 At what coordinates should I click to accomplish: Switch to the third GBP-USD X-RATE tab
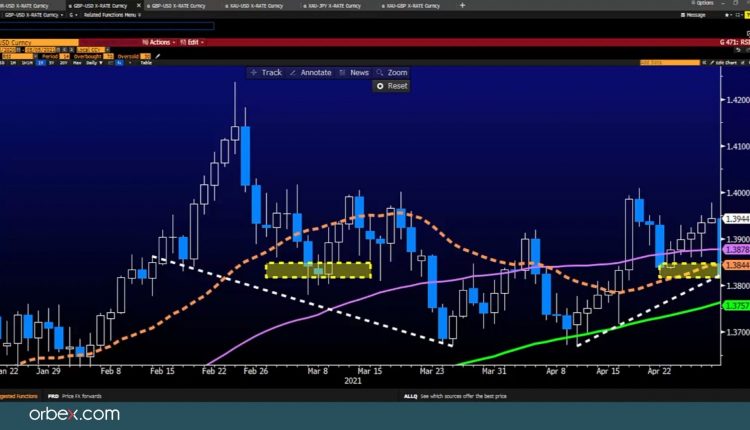pyautogui.click(x=176, y=6)
